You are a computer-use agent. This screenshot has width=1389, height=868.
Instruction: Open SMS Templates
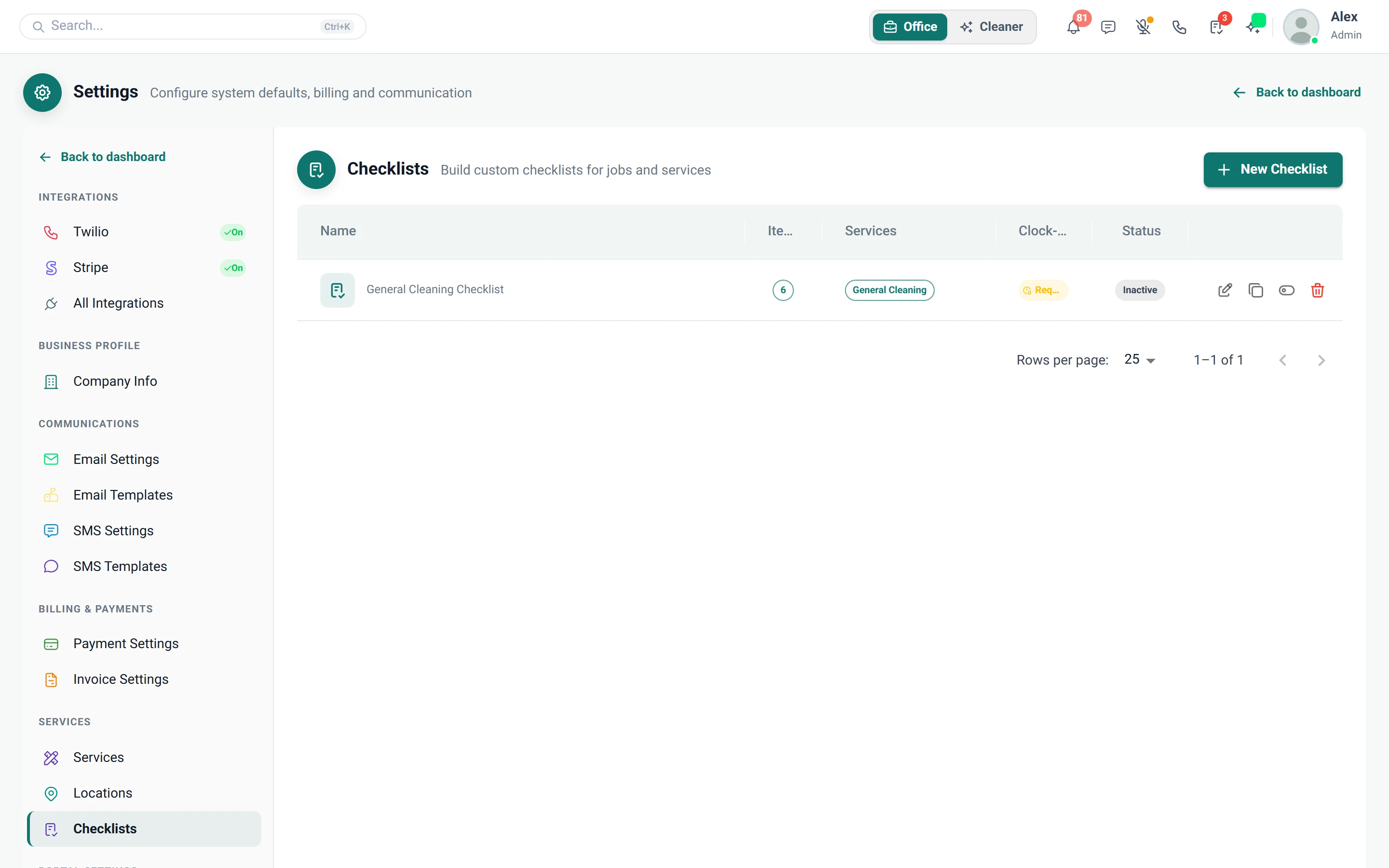pyautogui.click(x=144, y=566)
